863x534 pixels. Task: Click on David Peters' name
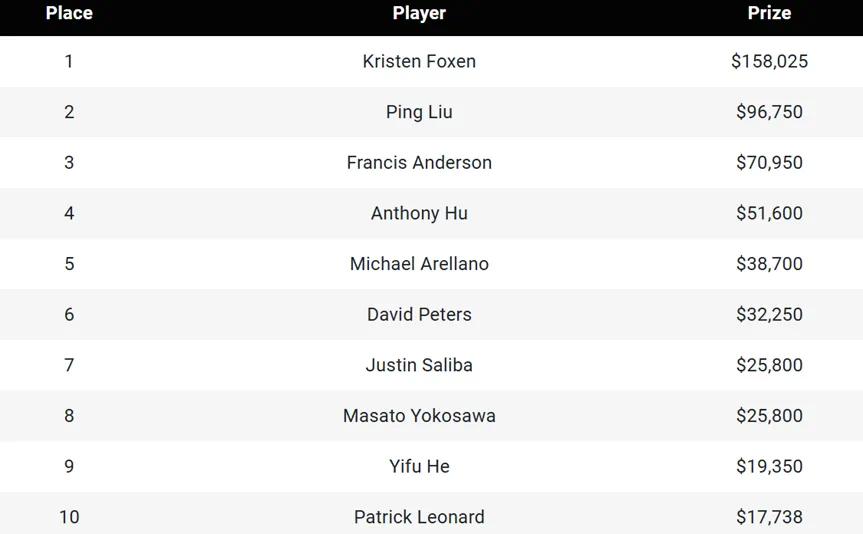[419, 314]
